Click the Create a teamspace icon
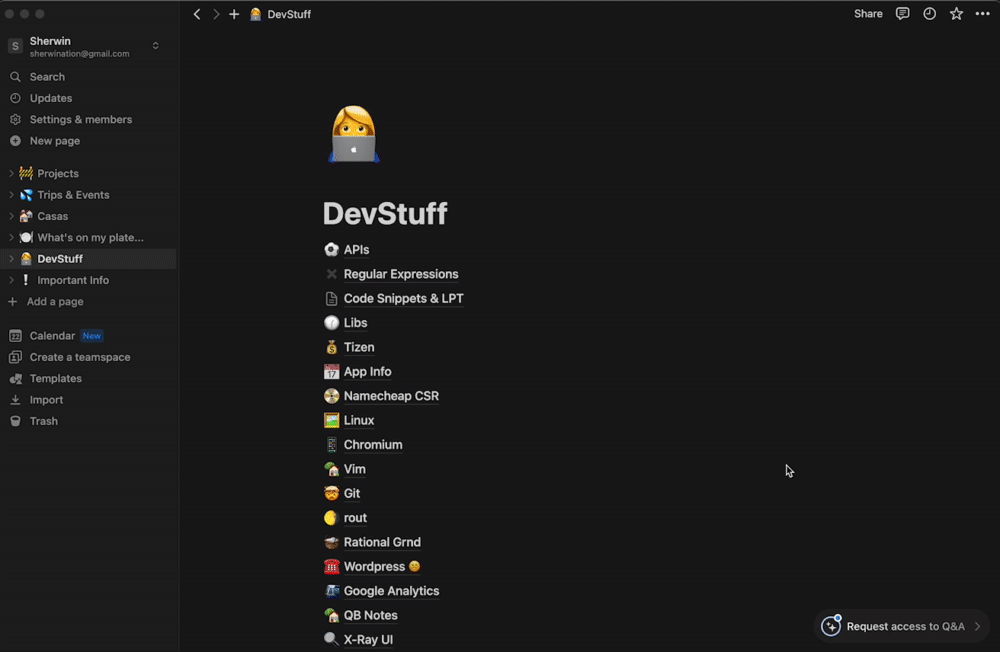This screenshot has width=1000, height=652. (x=15, y=357)
